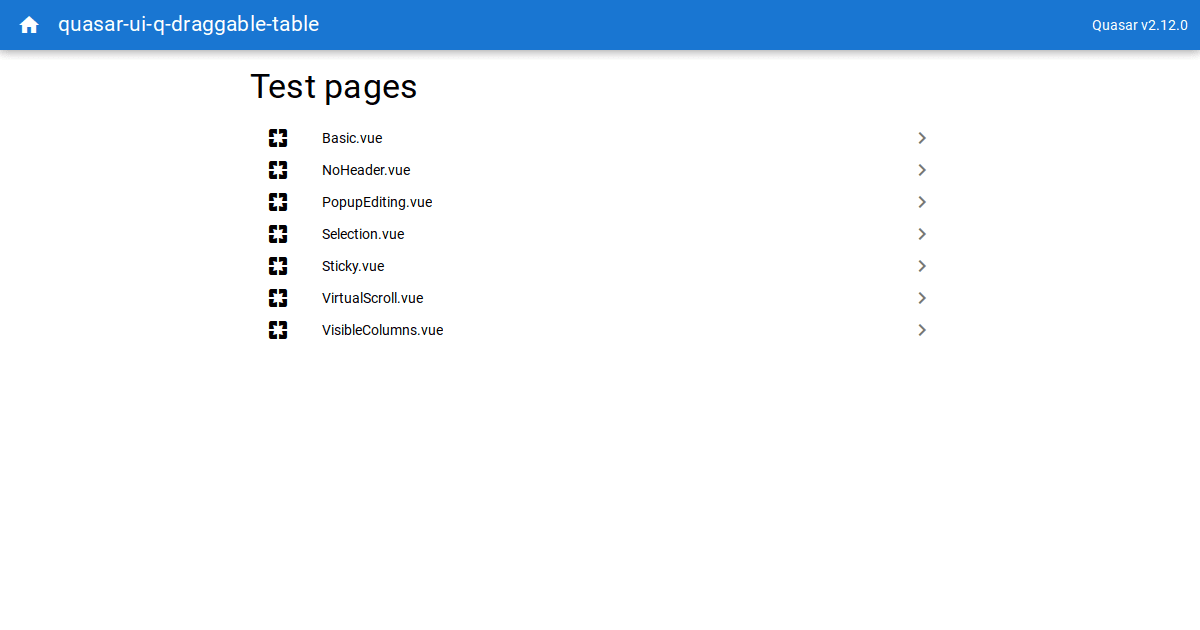
Task: Open the Basic.vue test page
Action: [x=352, y=138]
